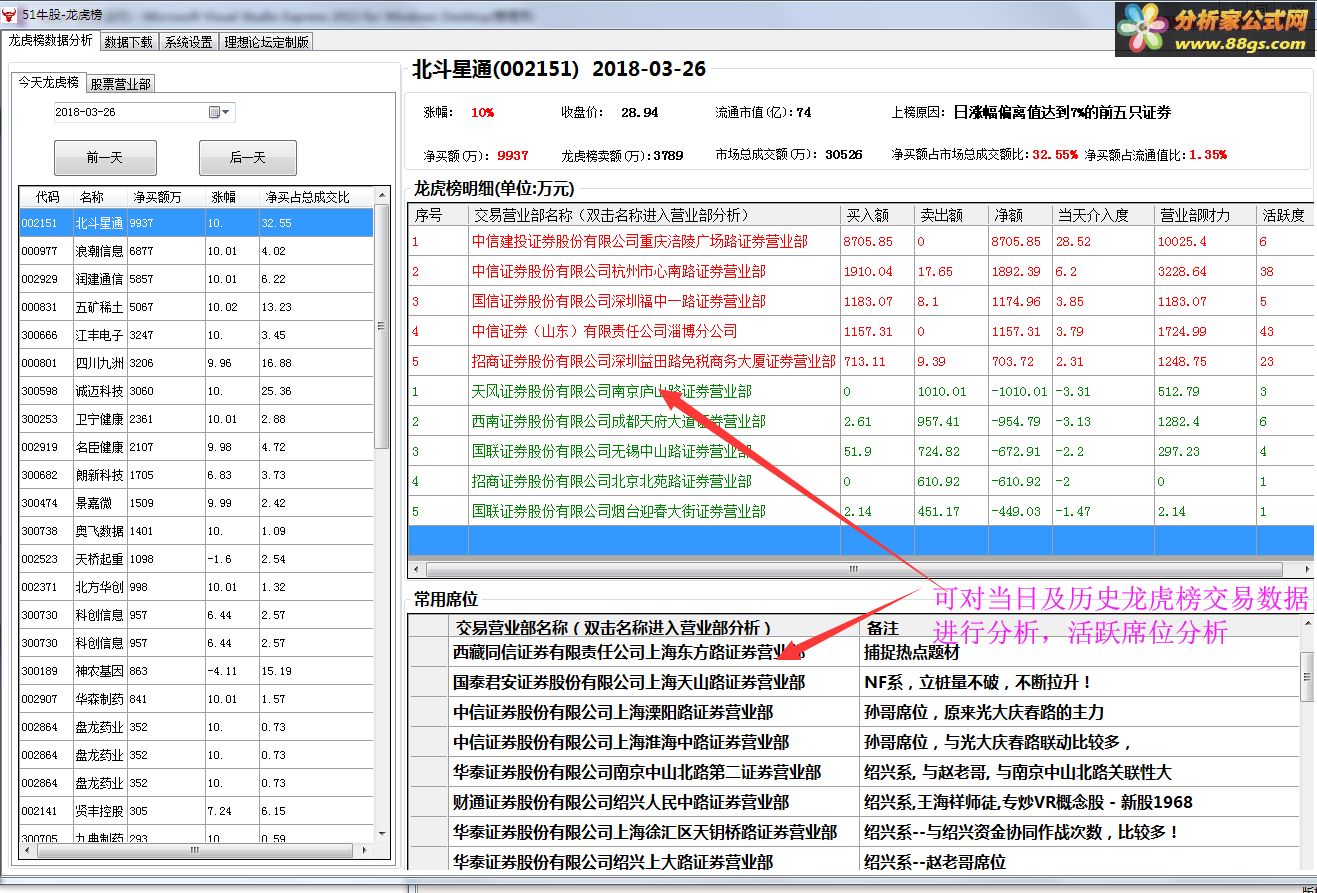Screen dimensions: 1317x893
Task: Select 浪潮信息 row in stock list
Action: [196, 251]
